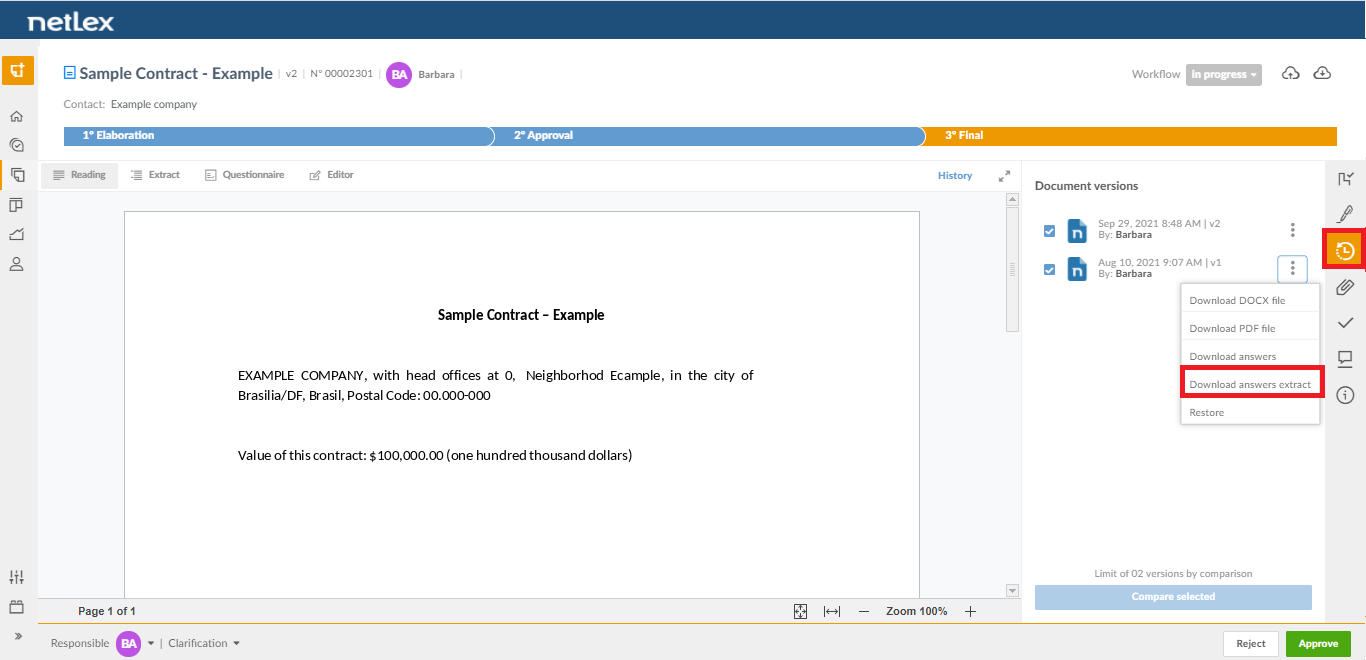Toggle fullscreen expand arrows icon
The height and width of the screenshot is (660, 1366).
click(x=1004, y=176)
